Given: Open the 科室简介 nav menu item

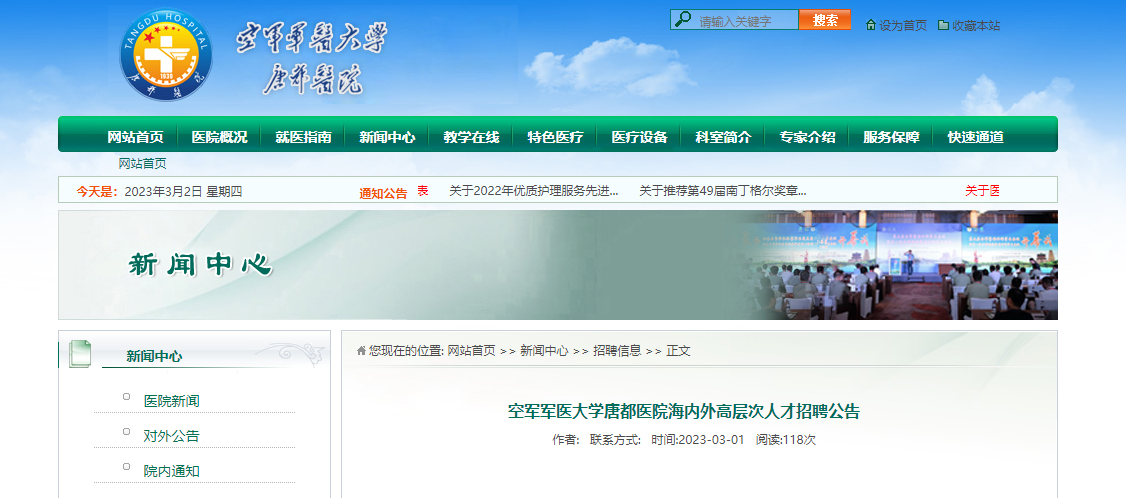Looking at the screenshot, I should [x=724, y=137].
